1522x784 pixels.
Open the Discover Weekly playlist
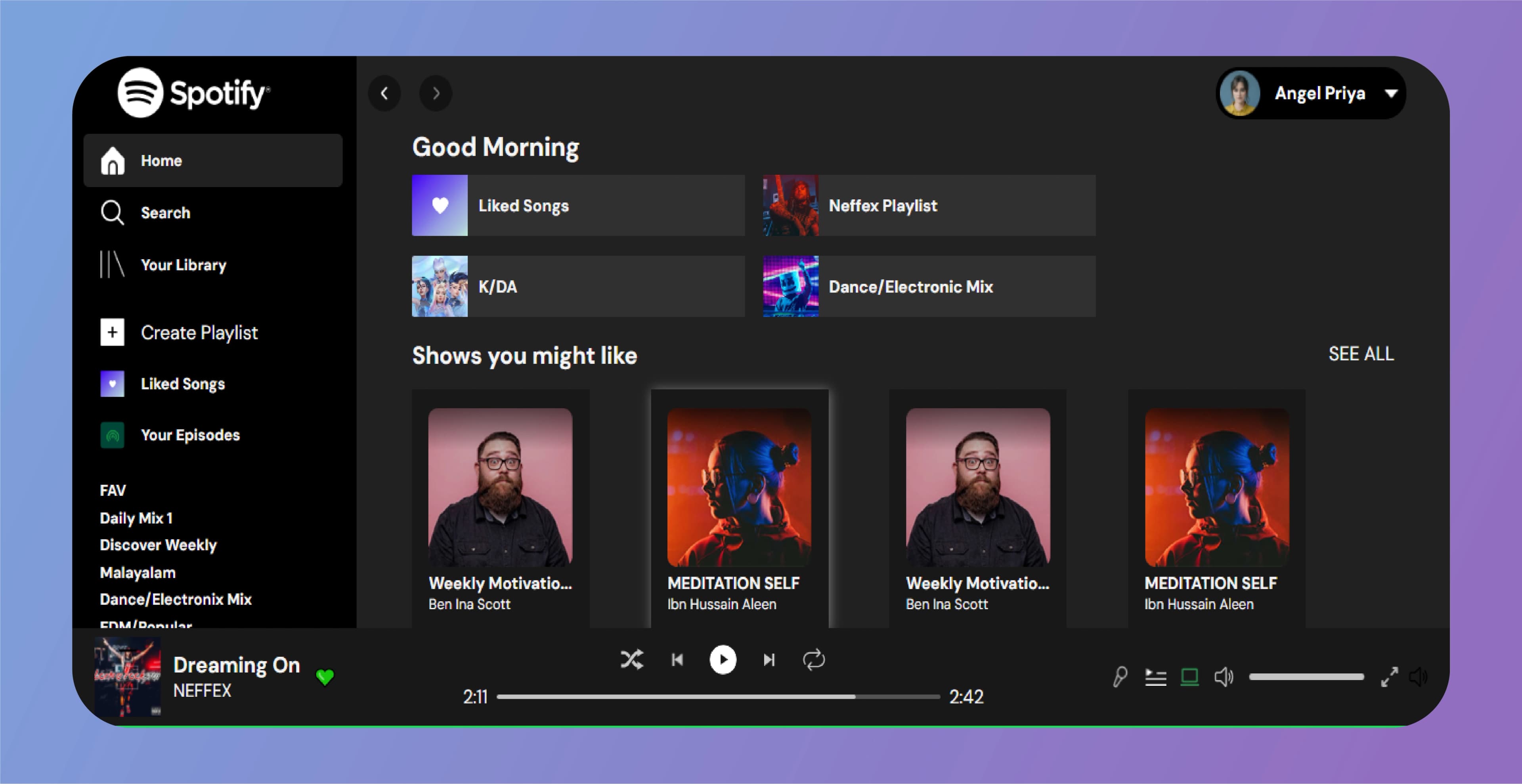[x=158, y=545]
